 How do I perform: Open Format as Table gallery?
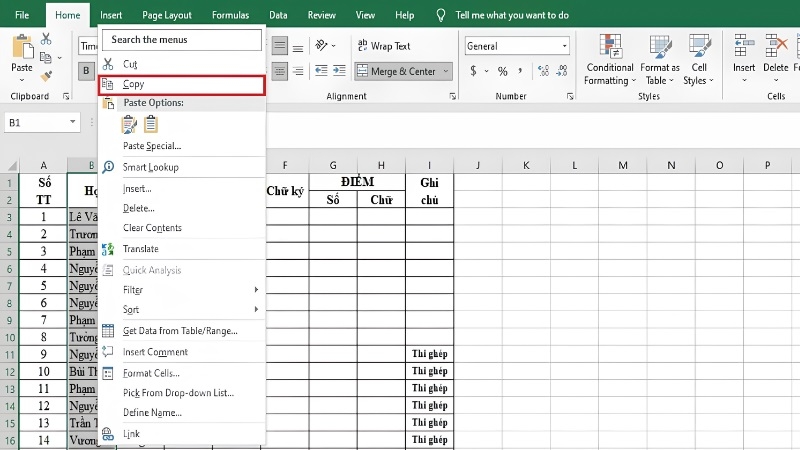pos(660,59)
